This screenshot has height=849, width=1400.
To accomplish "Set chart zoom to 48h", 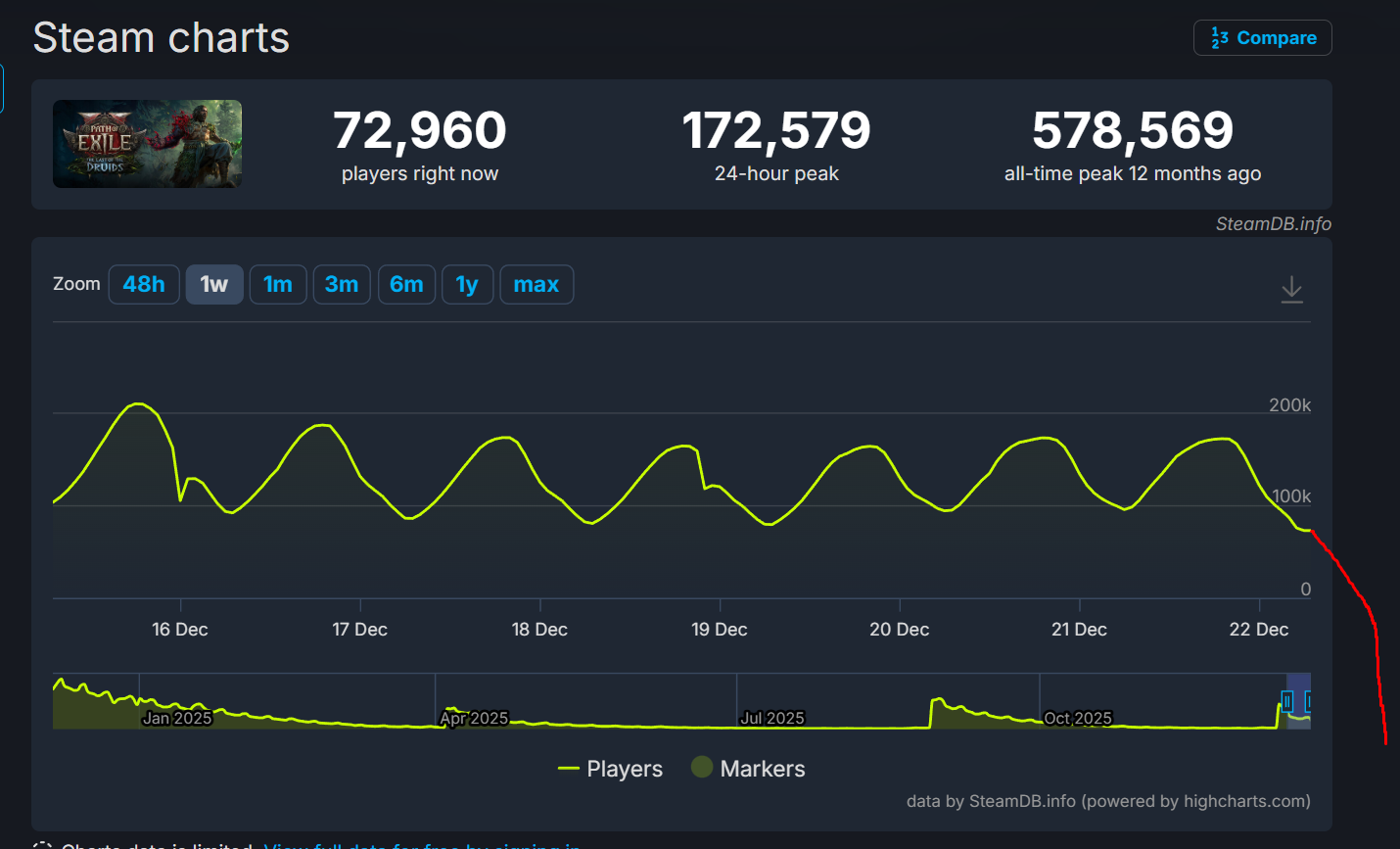I will tap(144, 285).
